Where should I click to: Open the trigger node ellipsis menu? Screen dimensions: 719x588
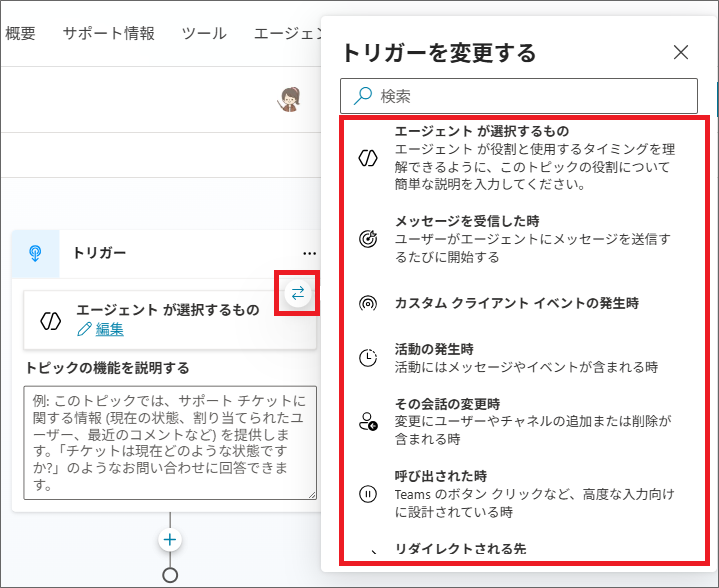[310, 253]
